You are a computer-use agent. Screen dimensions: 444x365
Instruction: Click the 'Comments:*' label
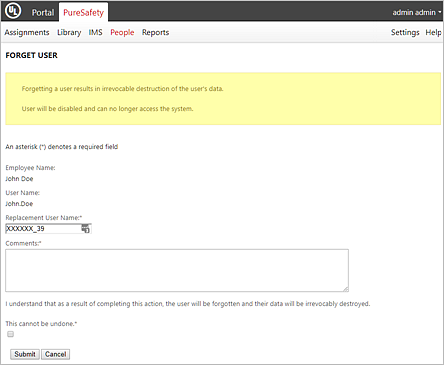point(23,243)
